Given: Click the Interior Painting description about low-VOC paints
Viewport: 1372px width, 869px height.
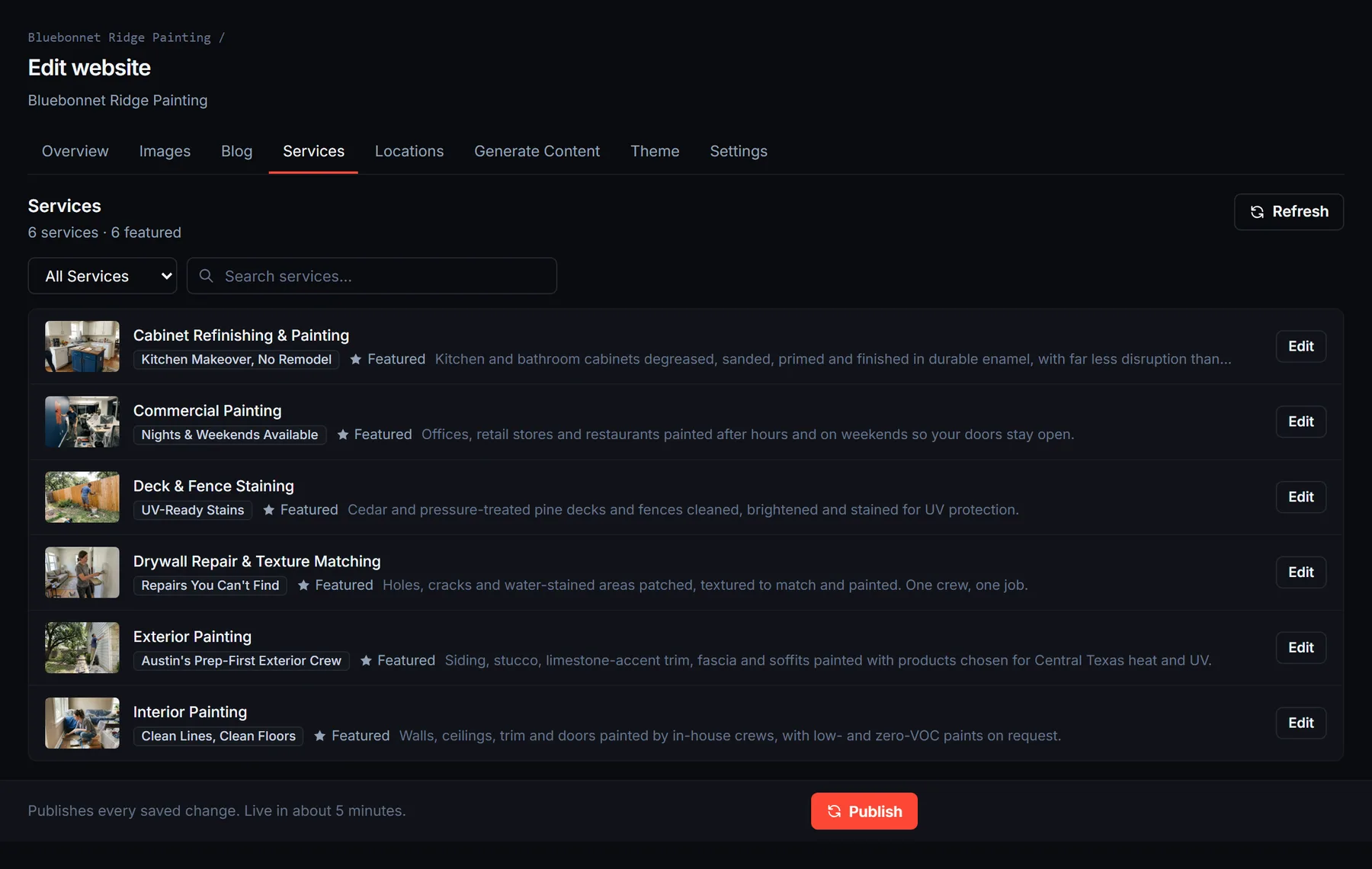Looking at the screenshot, I should click(x=730, y=736).
